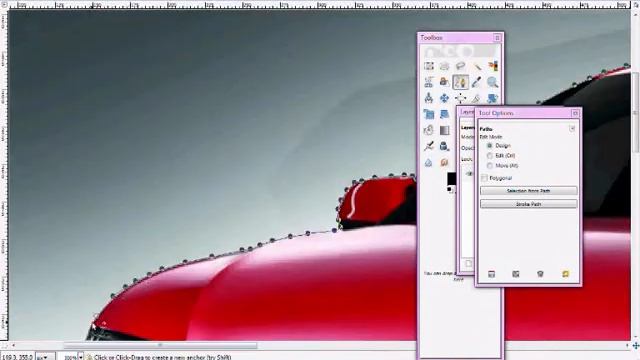Select the Smudge tool

444,162
